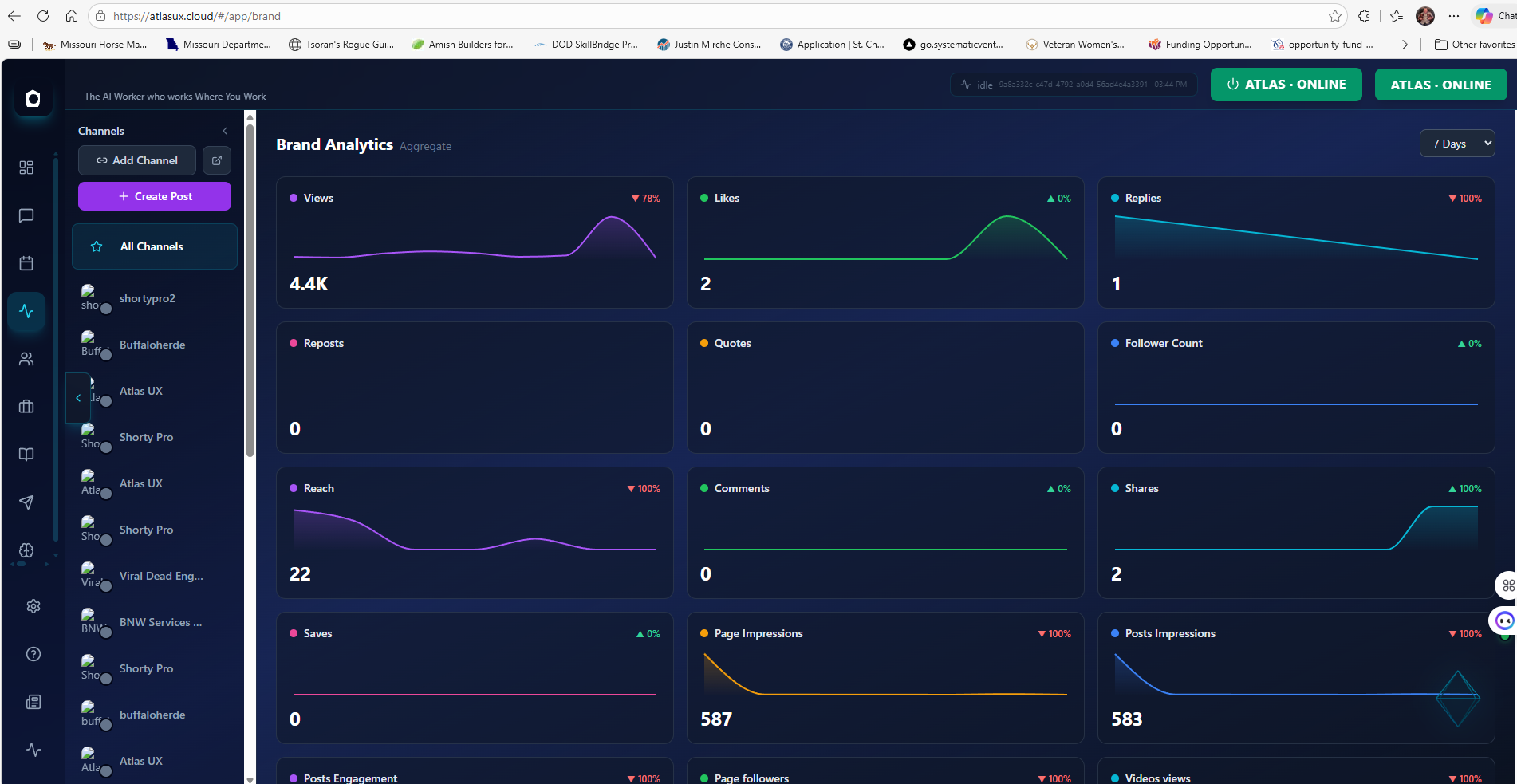The image size is (1517, 784).
Task: Open the chat messages icon
Action: [x=26, y=215]
